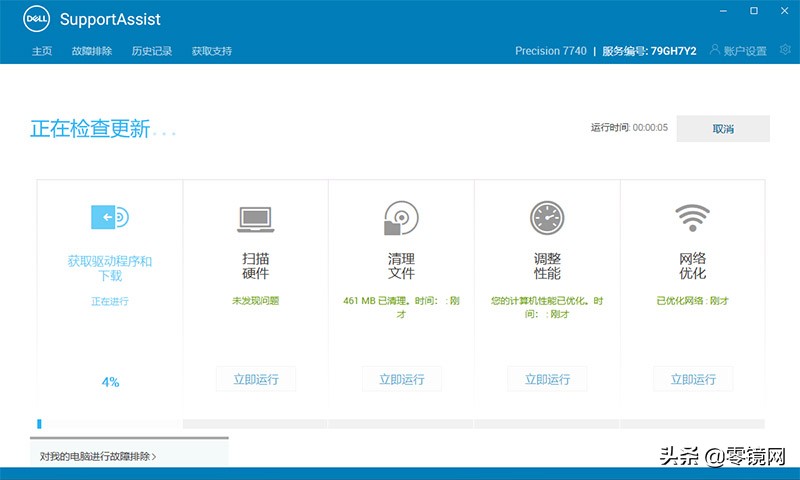The height and width of the screenshot is (480, 800).
Task: Click the 461 MB 已清理 status text
Action: [402, 307]
